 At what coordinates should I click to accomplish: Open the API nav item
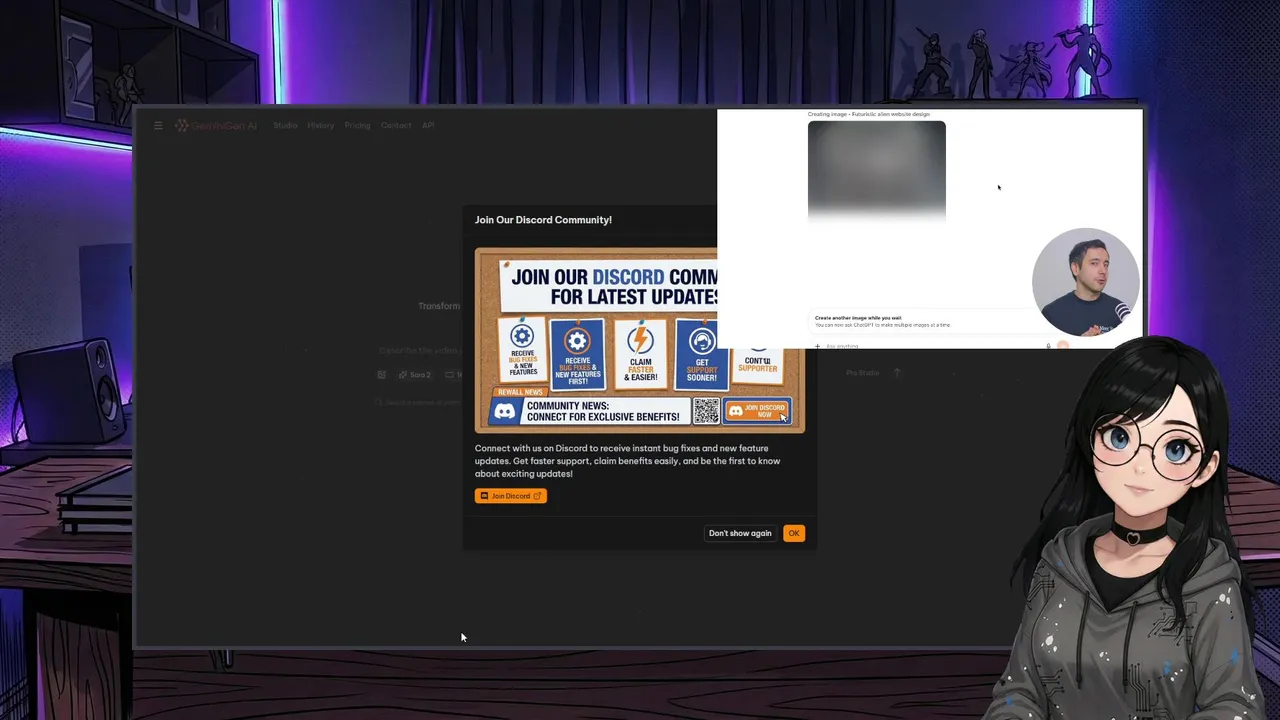click(x=428, y=125)
